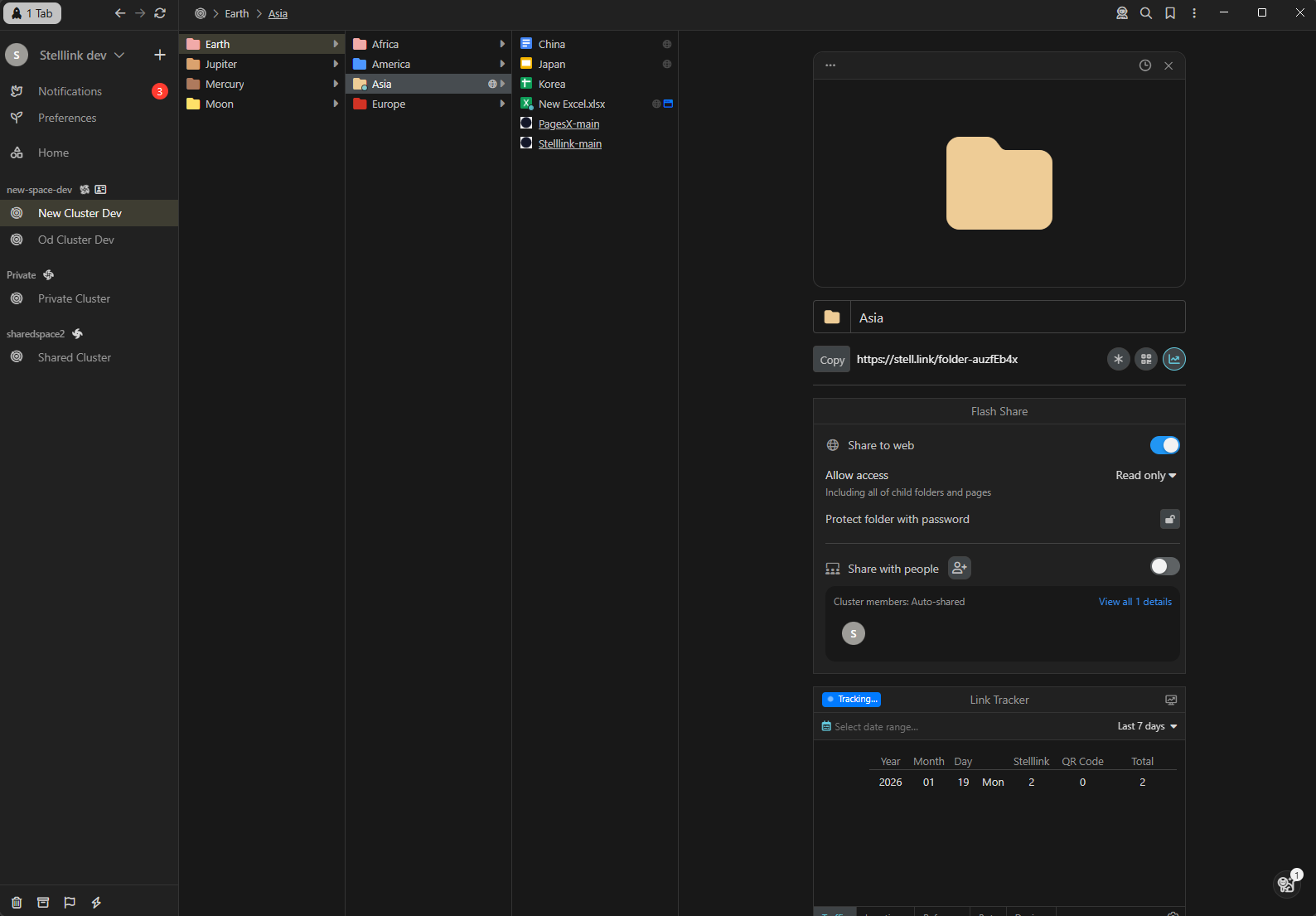Enable the Share with people toggle

click(x=1164, y=566)
